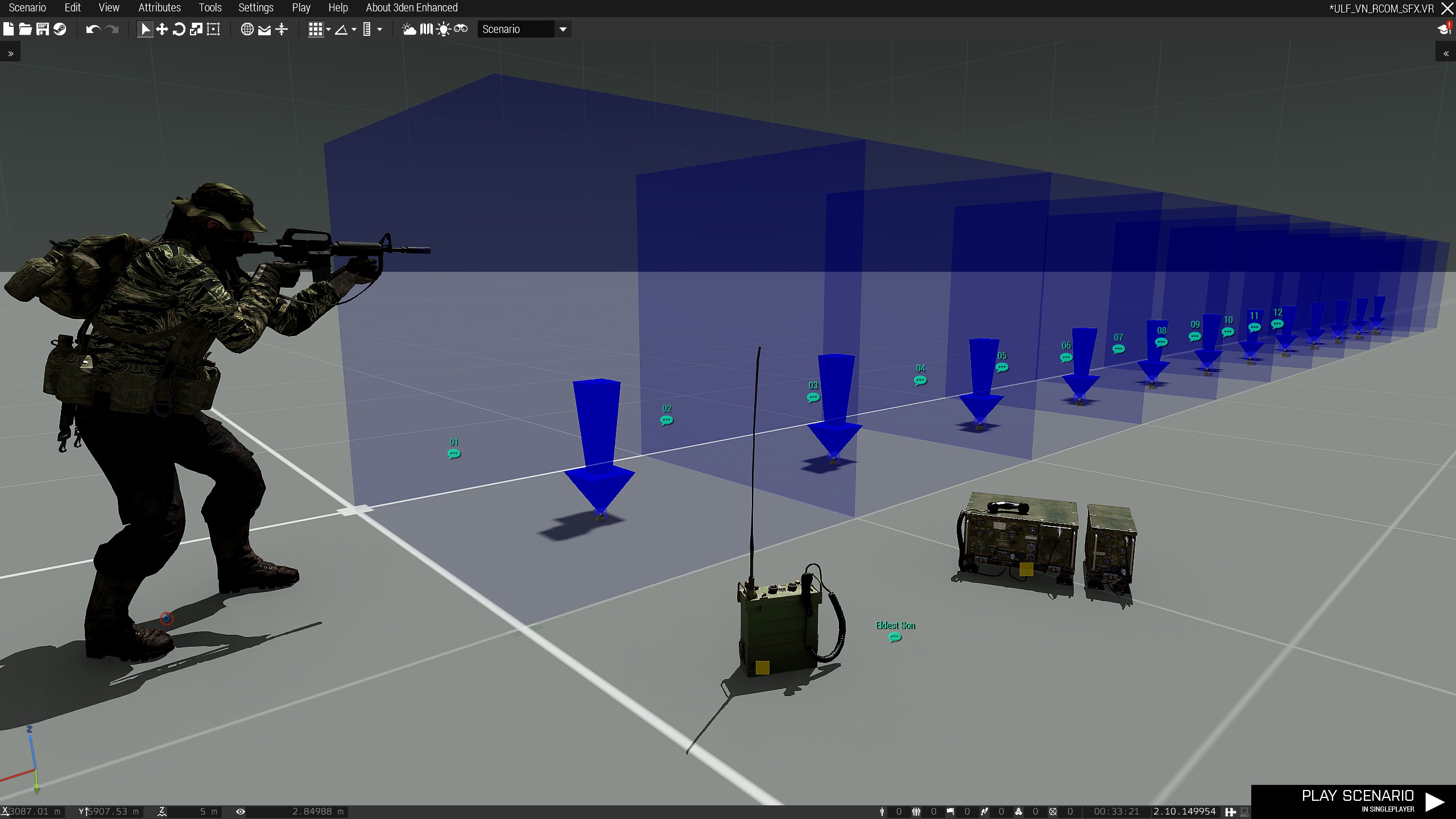
Task: Click the Eldest Son comment marker
Action: pos(895,638)
